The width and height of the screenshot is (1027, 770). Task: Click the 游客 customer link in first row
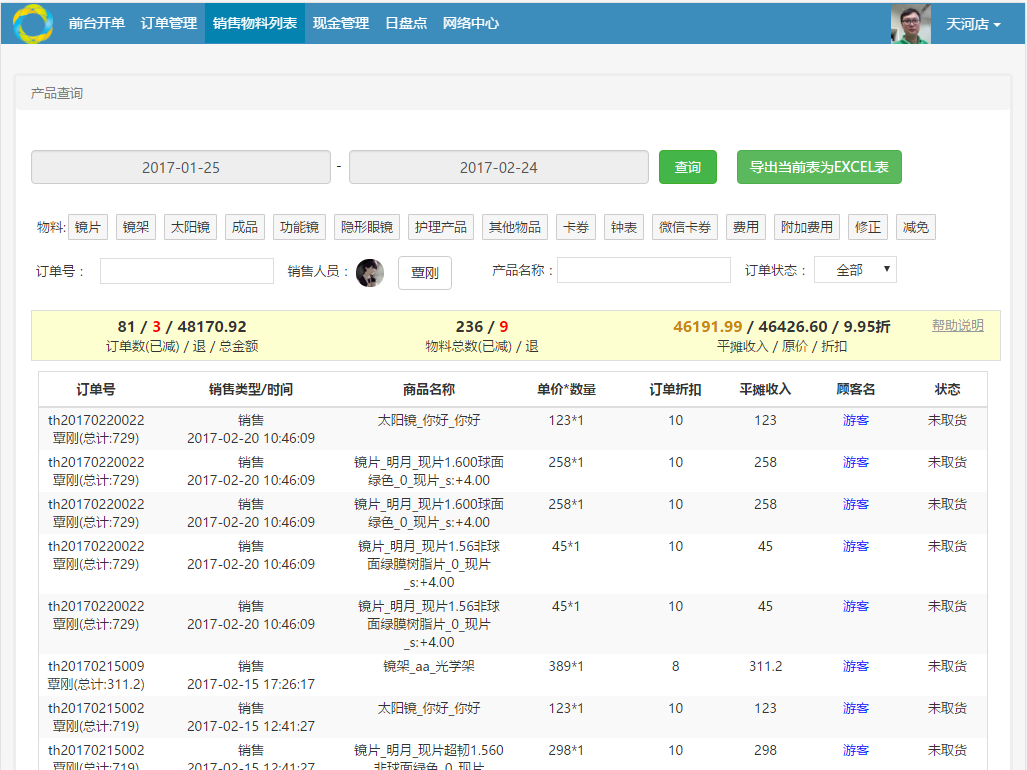856,421
